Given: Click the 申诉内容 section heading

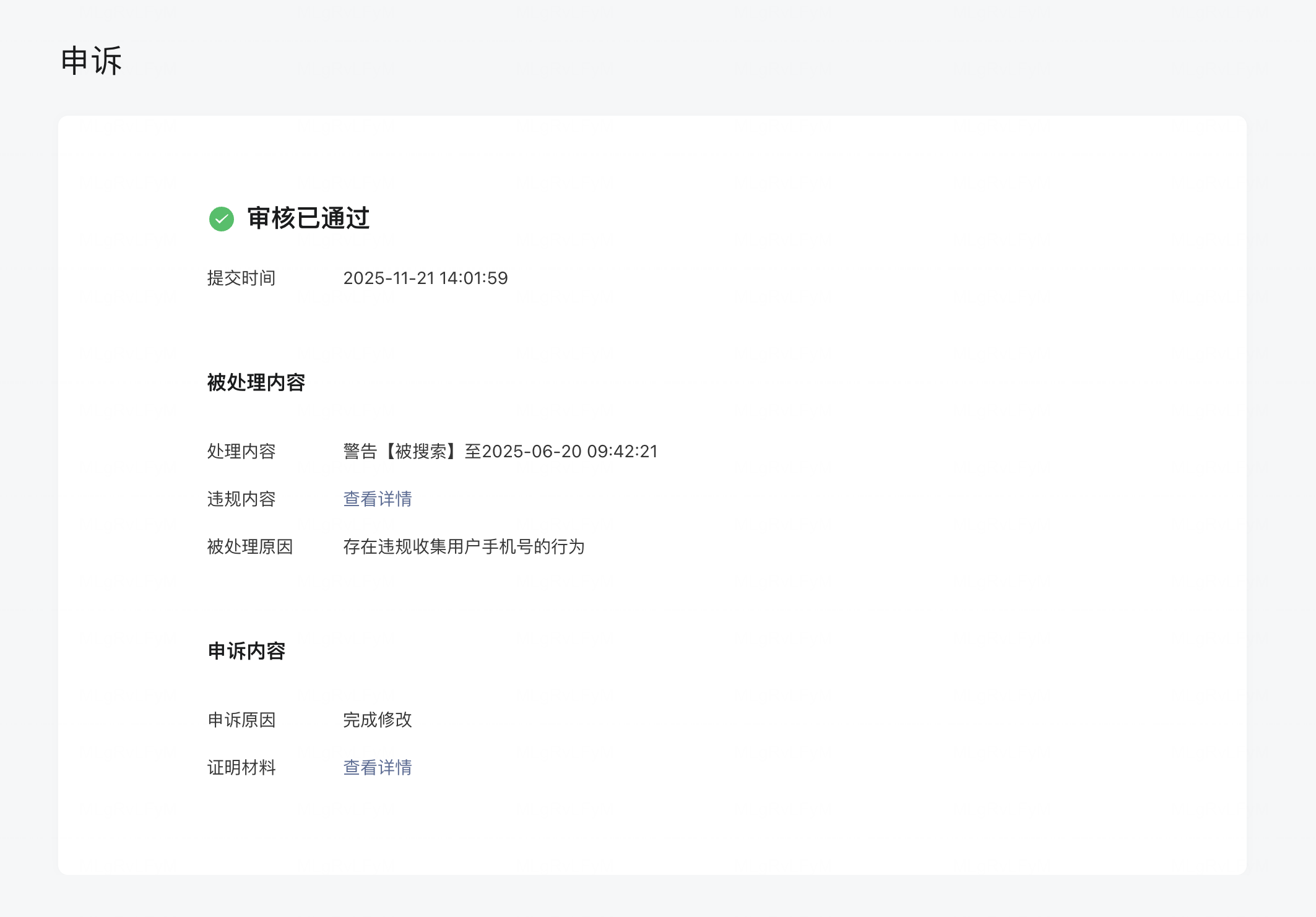Looking at the screenshot, I should (x=246, y=651).
